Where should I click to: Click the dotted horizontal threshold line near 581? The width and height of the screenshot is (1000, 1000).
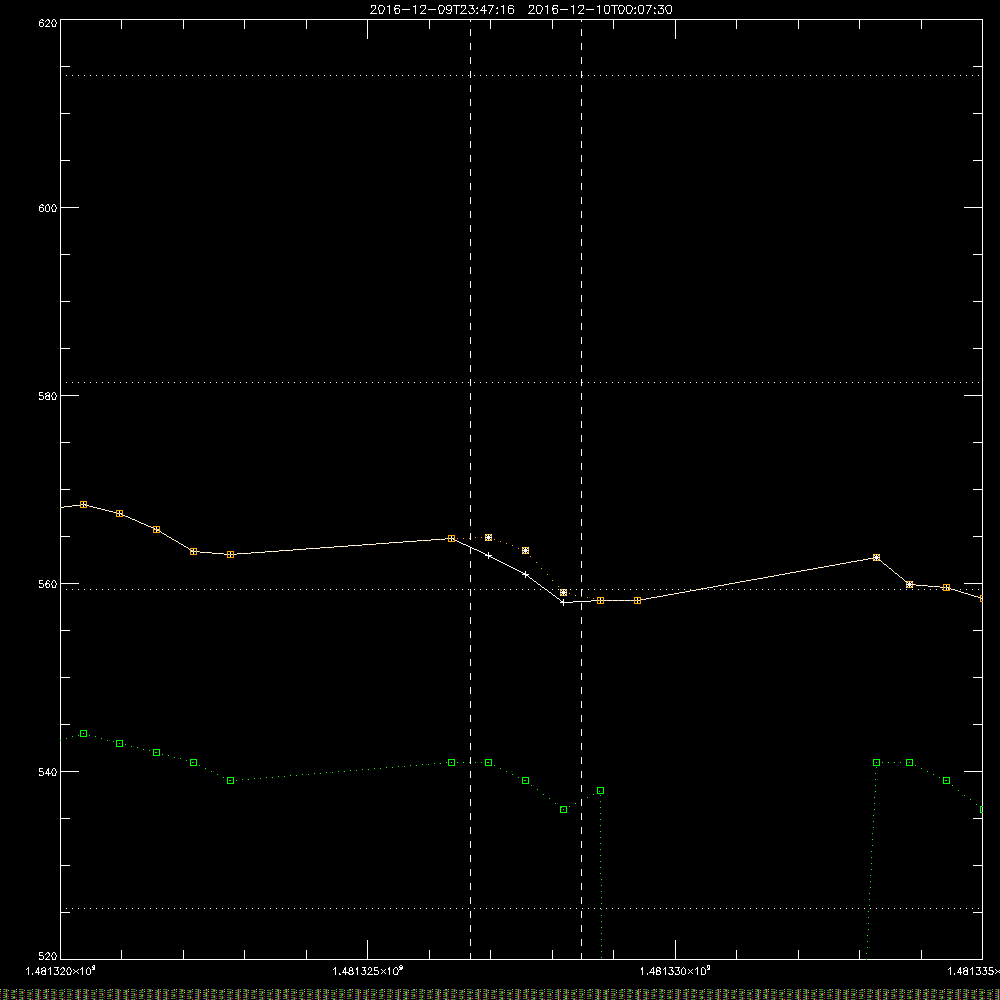pos(521,383)
